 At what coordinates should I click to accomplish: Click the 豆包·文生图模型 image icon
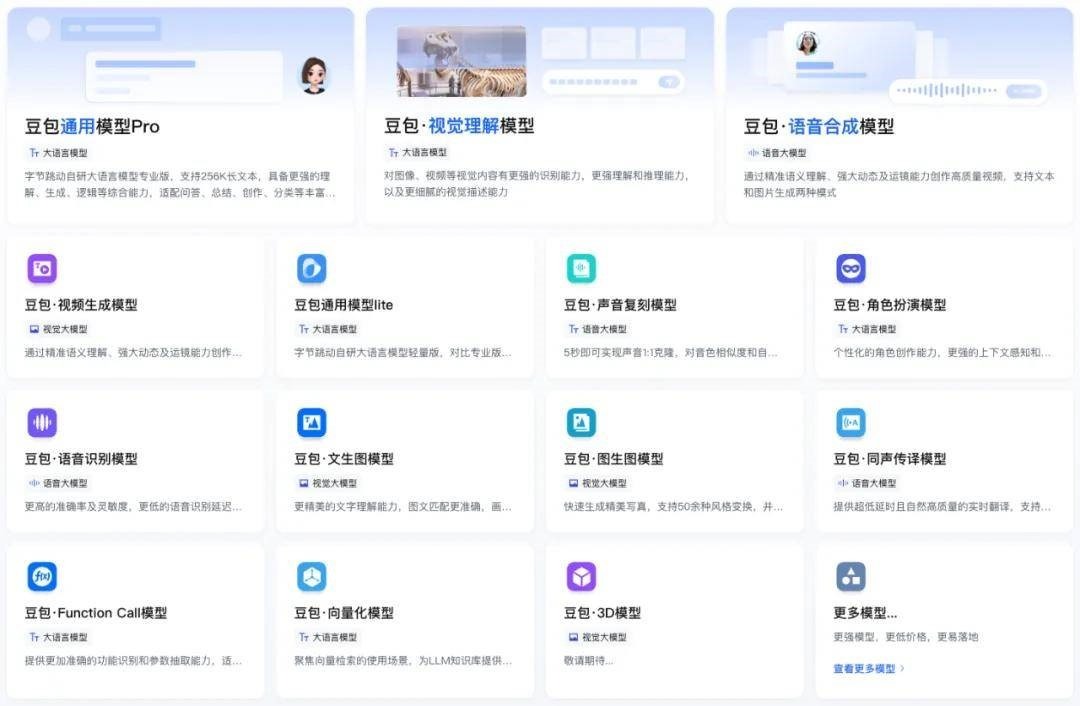pos(312,423)
